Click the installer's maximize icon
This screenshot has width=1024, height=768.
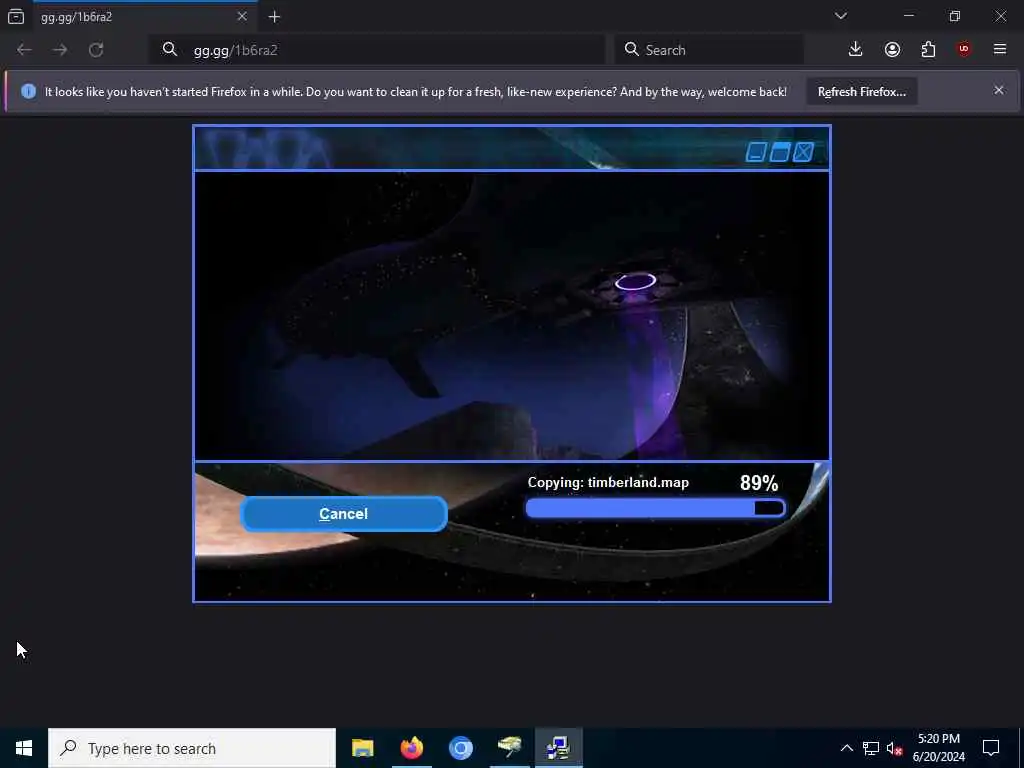(779, 152)
